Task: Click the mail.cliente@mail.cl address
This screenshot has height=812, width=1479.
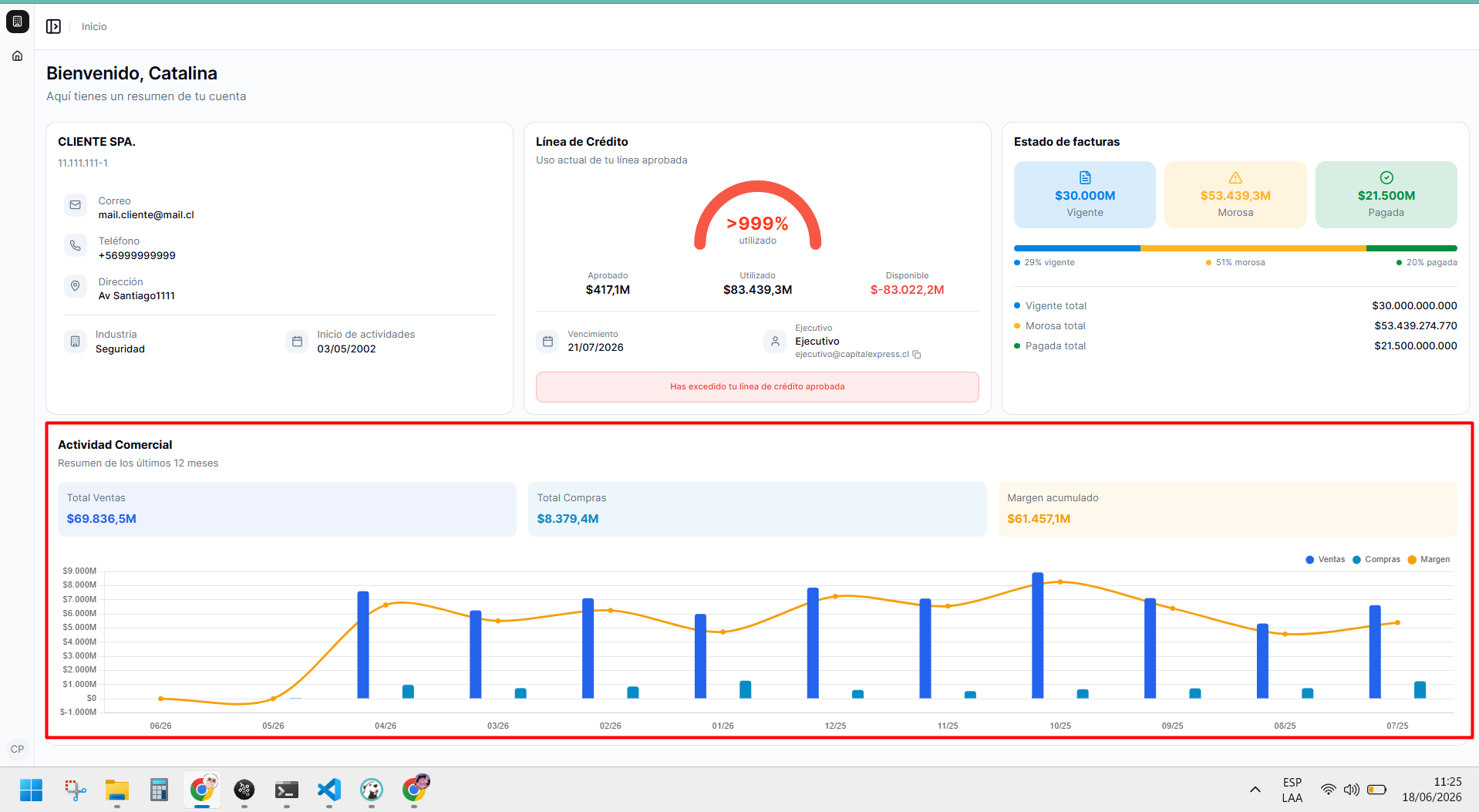Action: (x=146, y=215)
